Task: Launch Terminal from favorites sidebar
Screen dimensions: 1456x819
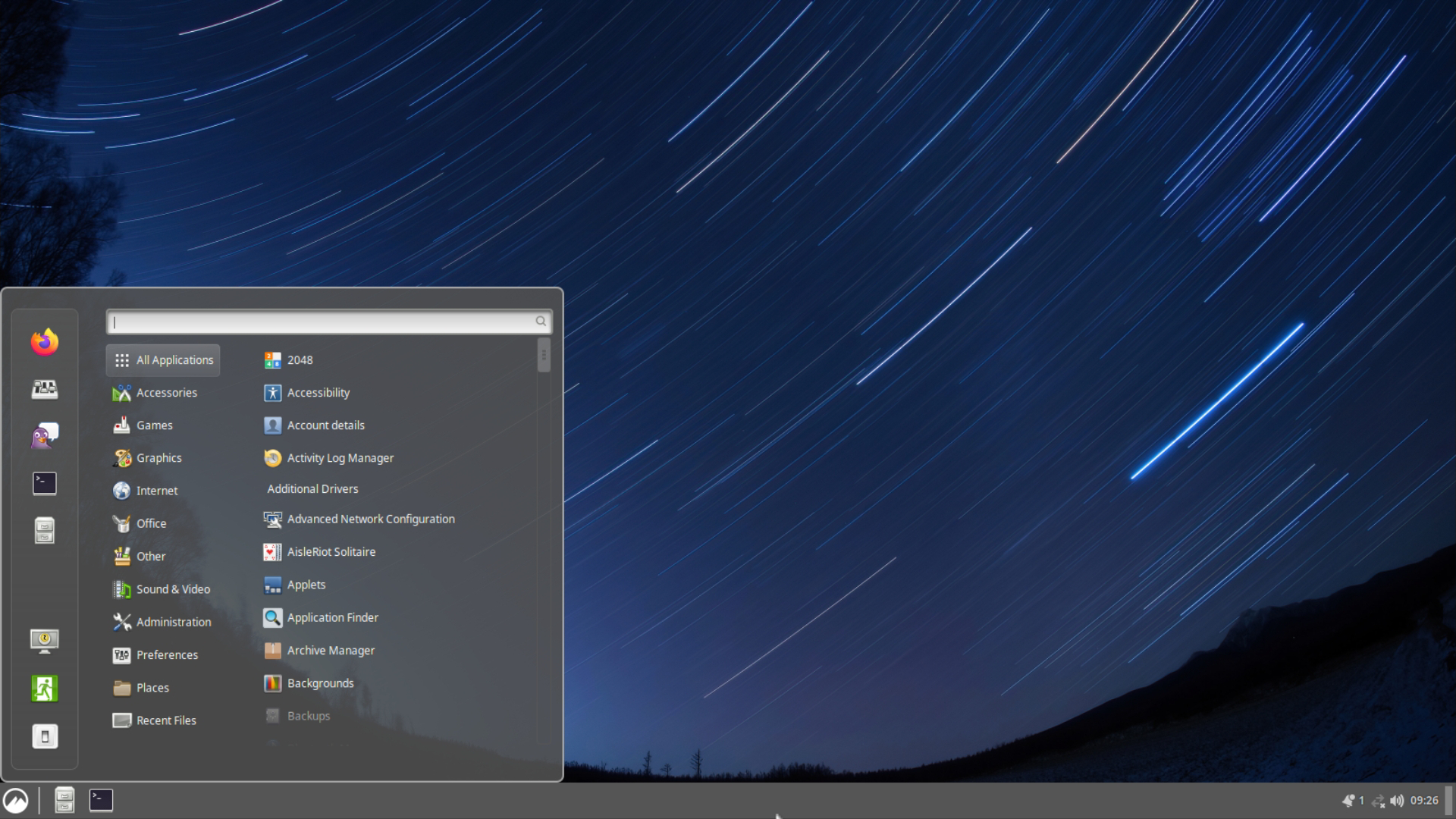Action: 45,483
